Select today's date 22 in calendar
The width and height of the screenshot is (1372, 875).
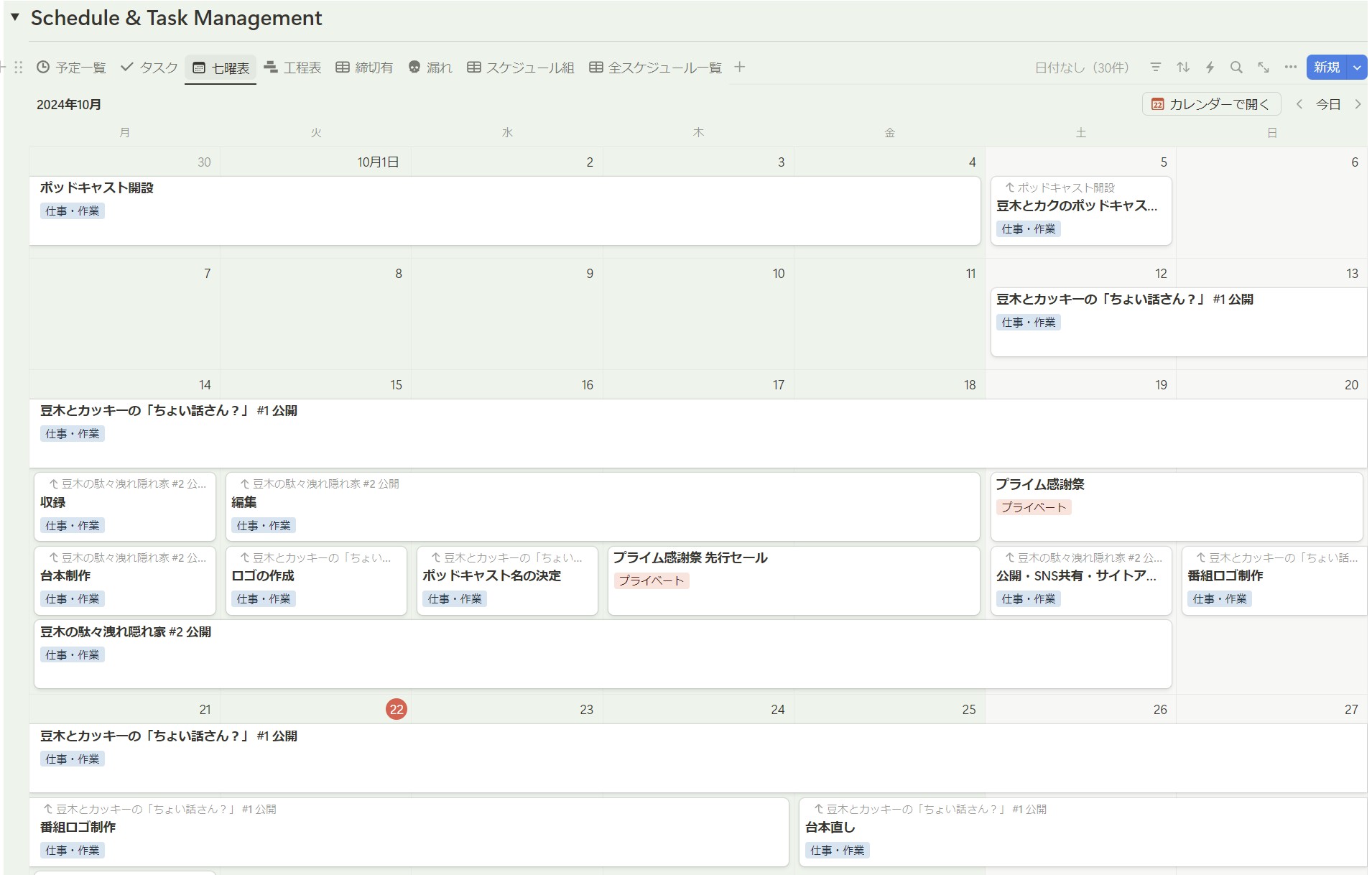click(x=397, y=709)
